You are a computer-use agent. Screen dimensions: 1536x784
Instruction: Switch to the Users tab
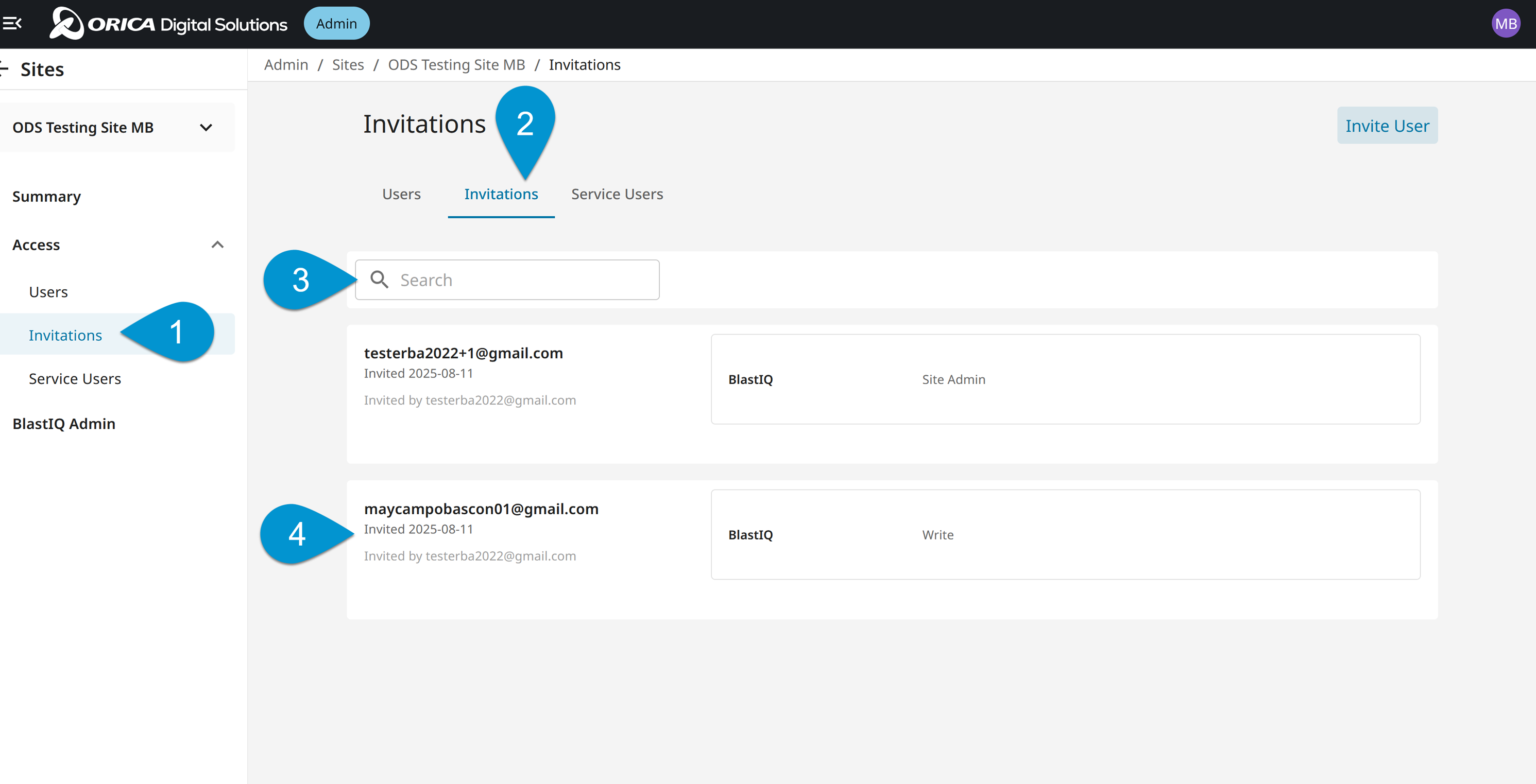[401, 194]
